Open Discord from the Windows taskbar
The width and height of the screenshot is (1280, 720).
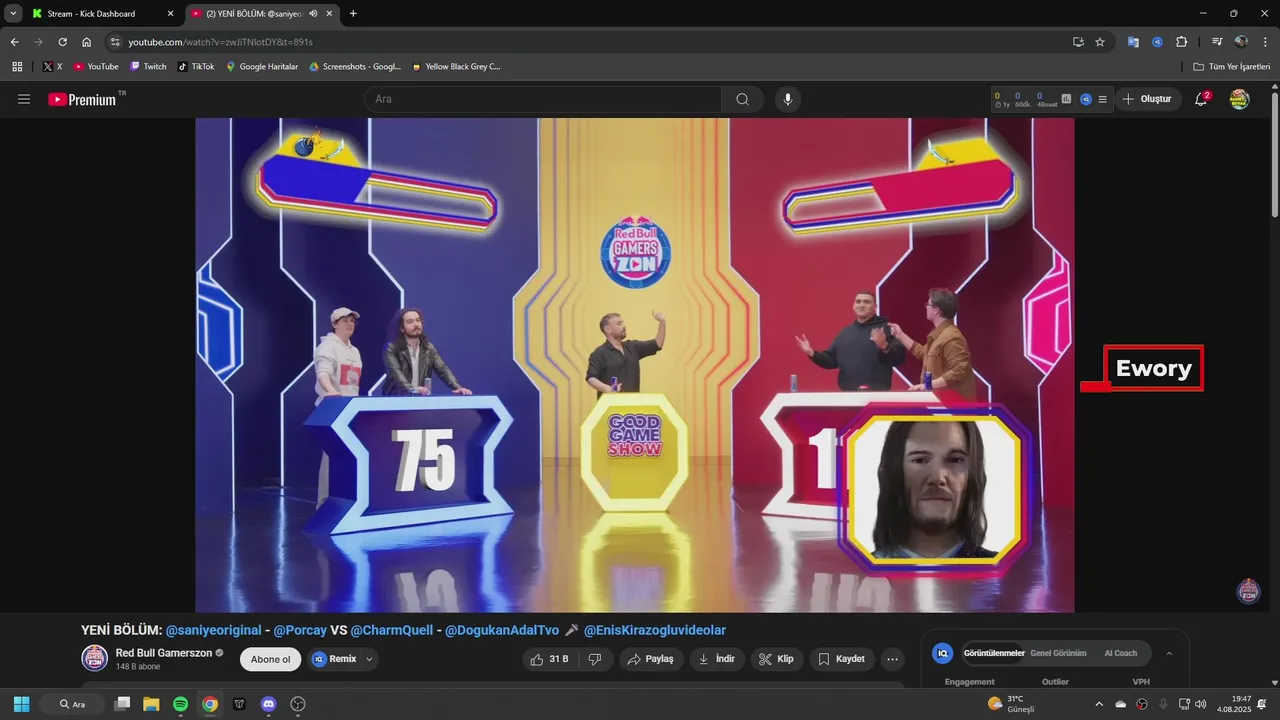click(268, 704)
